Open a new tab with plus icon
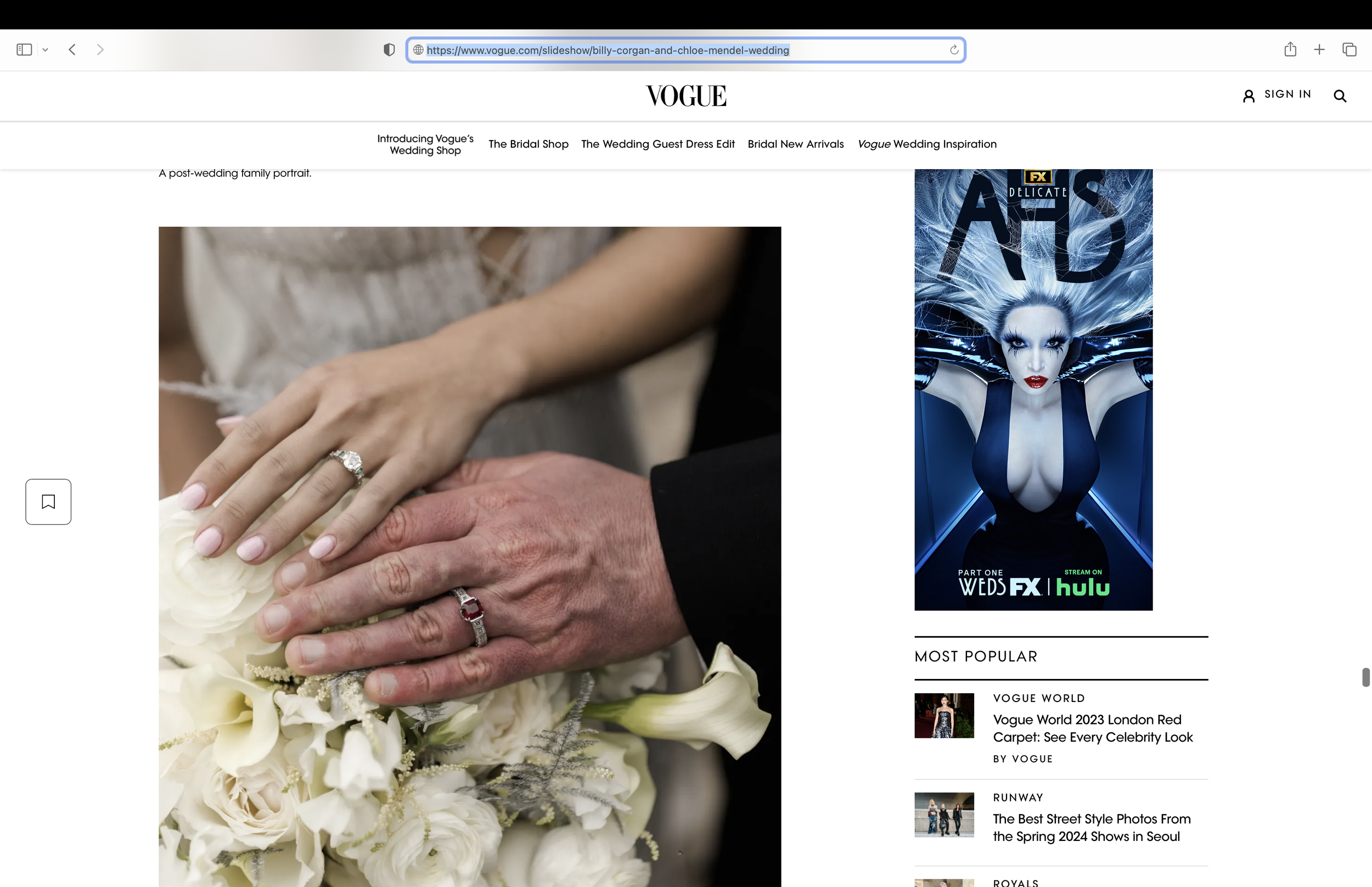Image resolution: width=1372 pixels, height=887 pixels. 1319,49
